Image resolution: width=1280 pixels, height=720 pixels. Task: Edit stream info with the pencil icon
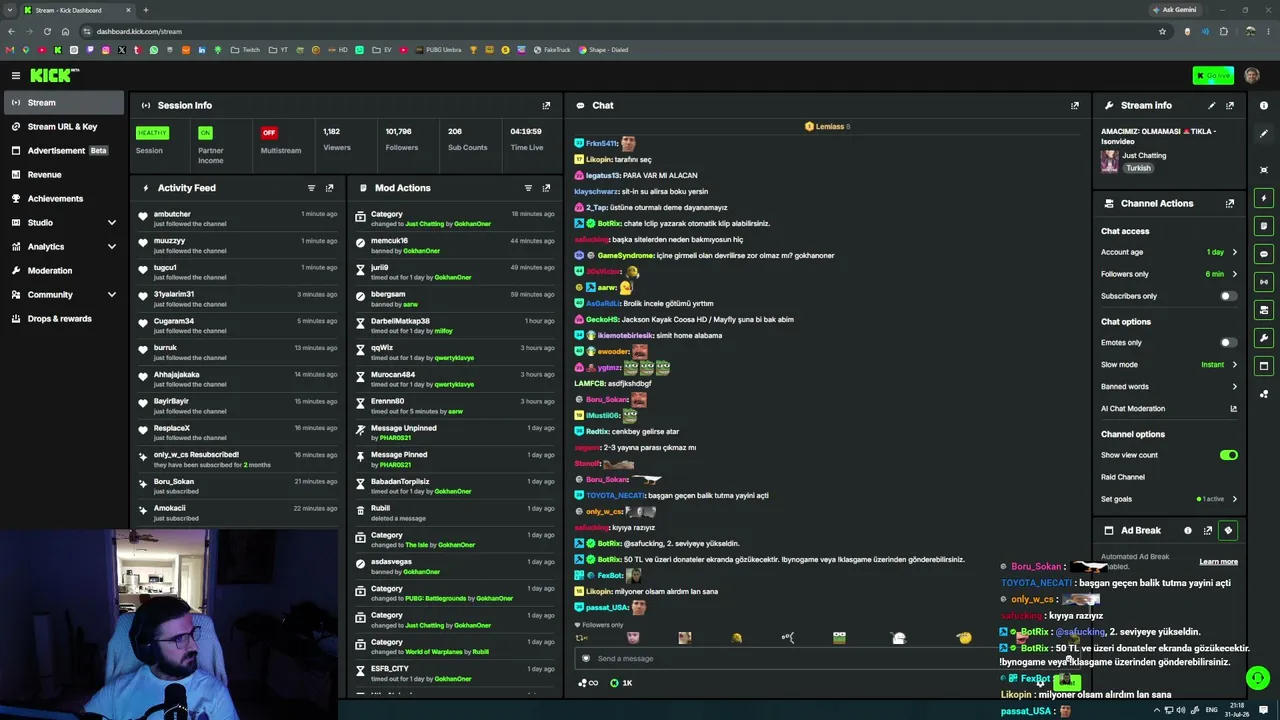point(1212,105)
